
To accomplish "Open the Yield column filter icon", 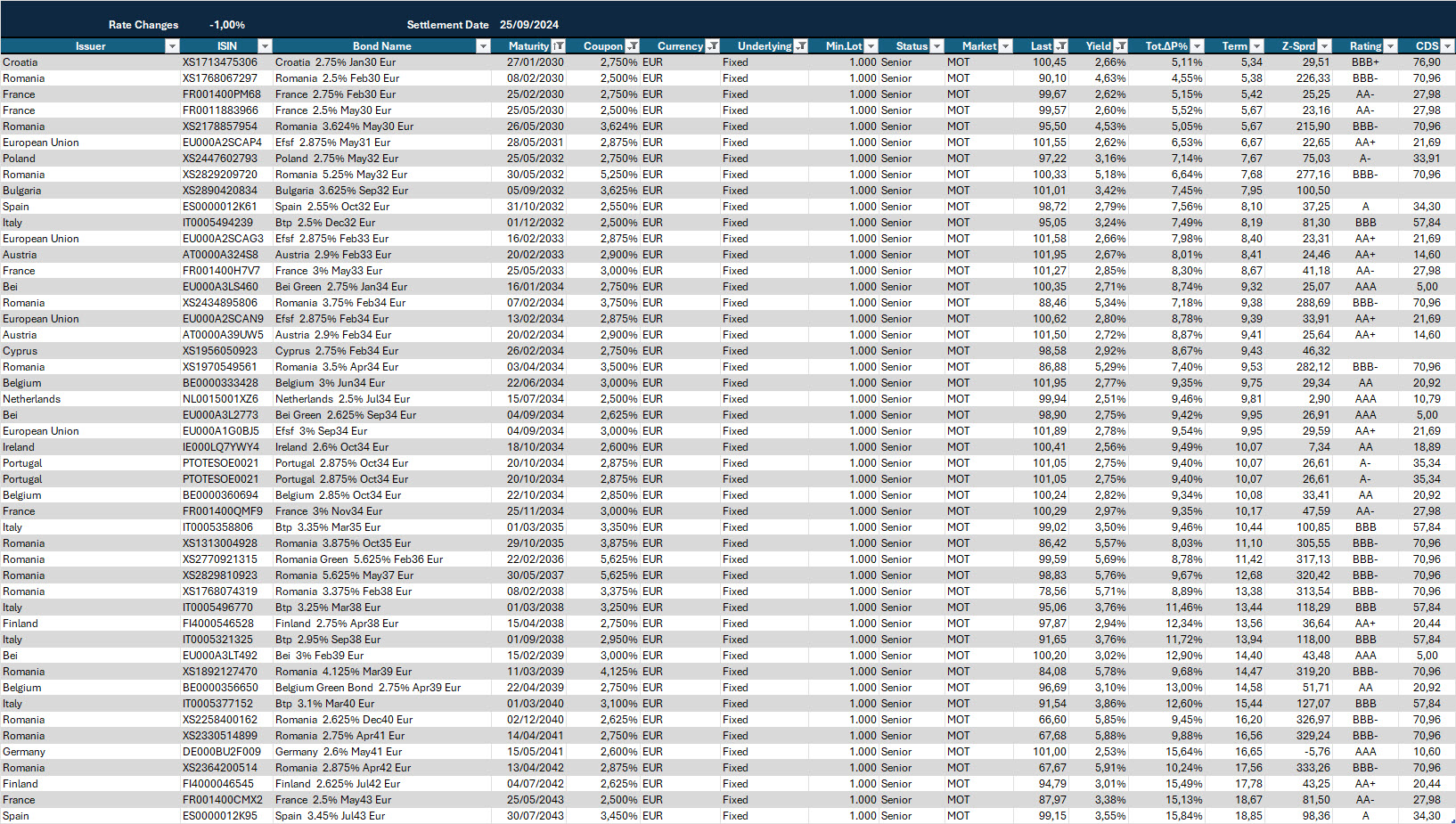I will point(1120,46).
